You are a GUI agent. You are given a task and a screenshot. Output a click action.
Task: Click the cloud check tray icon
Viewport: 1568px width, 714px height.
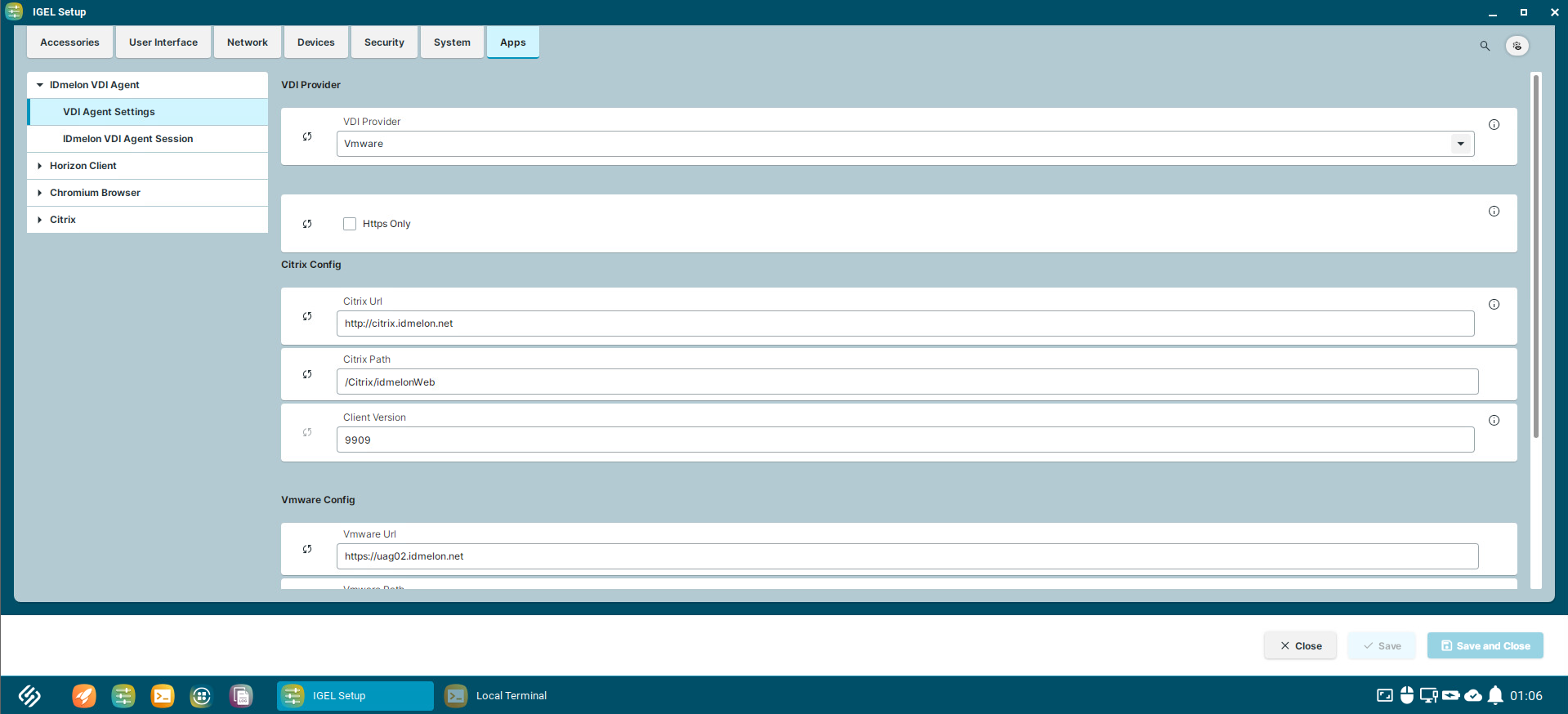click(x=1473, y=695)
